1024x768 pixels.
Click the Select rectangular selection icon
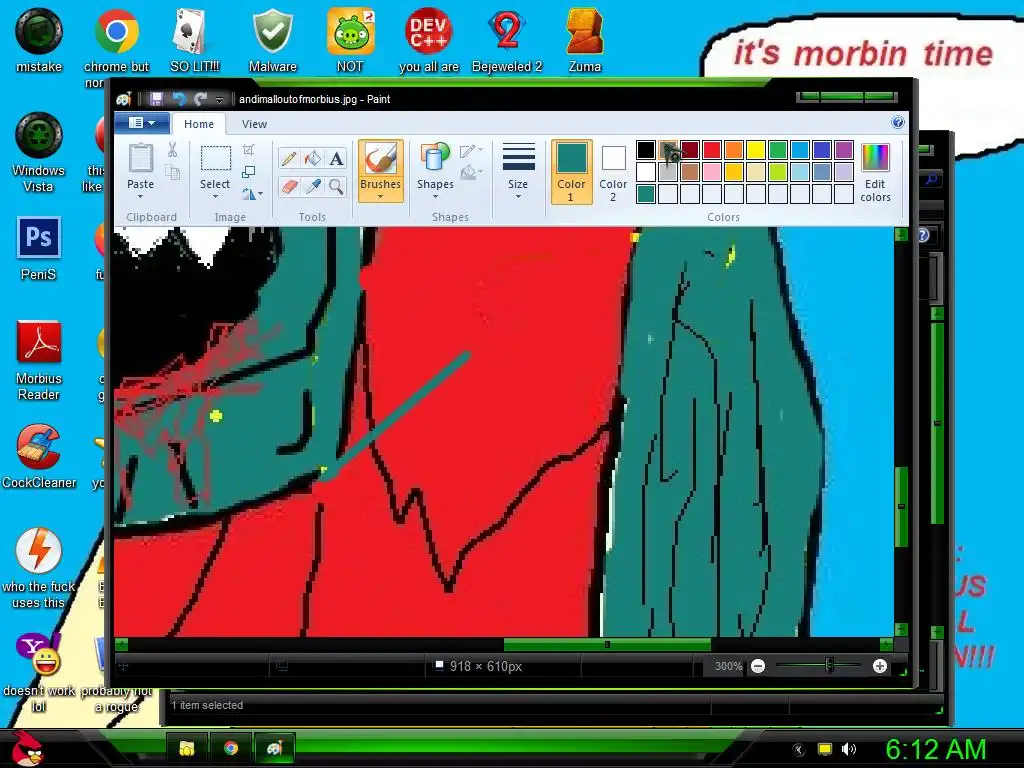click(216, 159)
